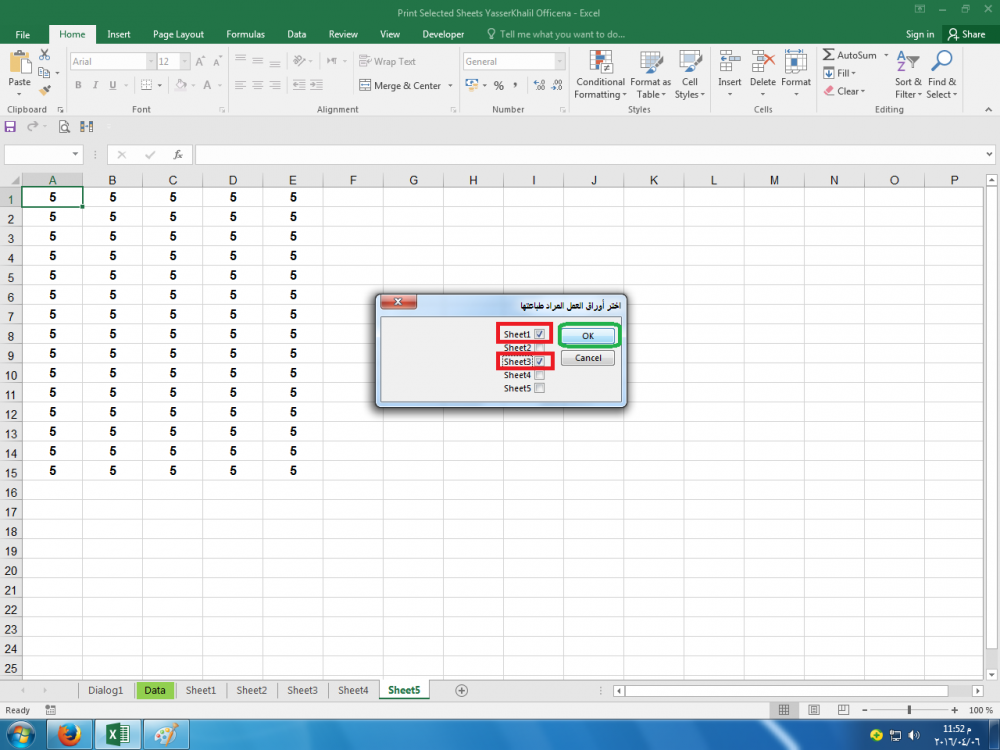Click Decrease Font Size icon
This screenshot has height=750, width=1000.
[217, 61]
